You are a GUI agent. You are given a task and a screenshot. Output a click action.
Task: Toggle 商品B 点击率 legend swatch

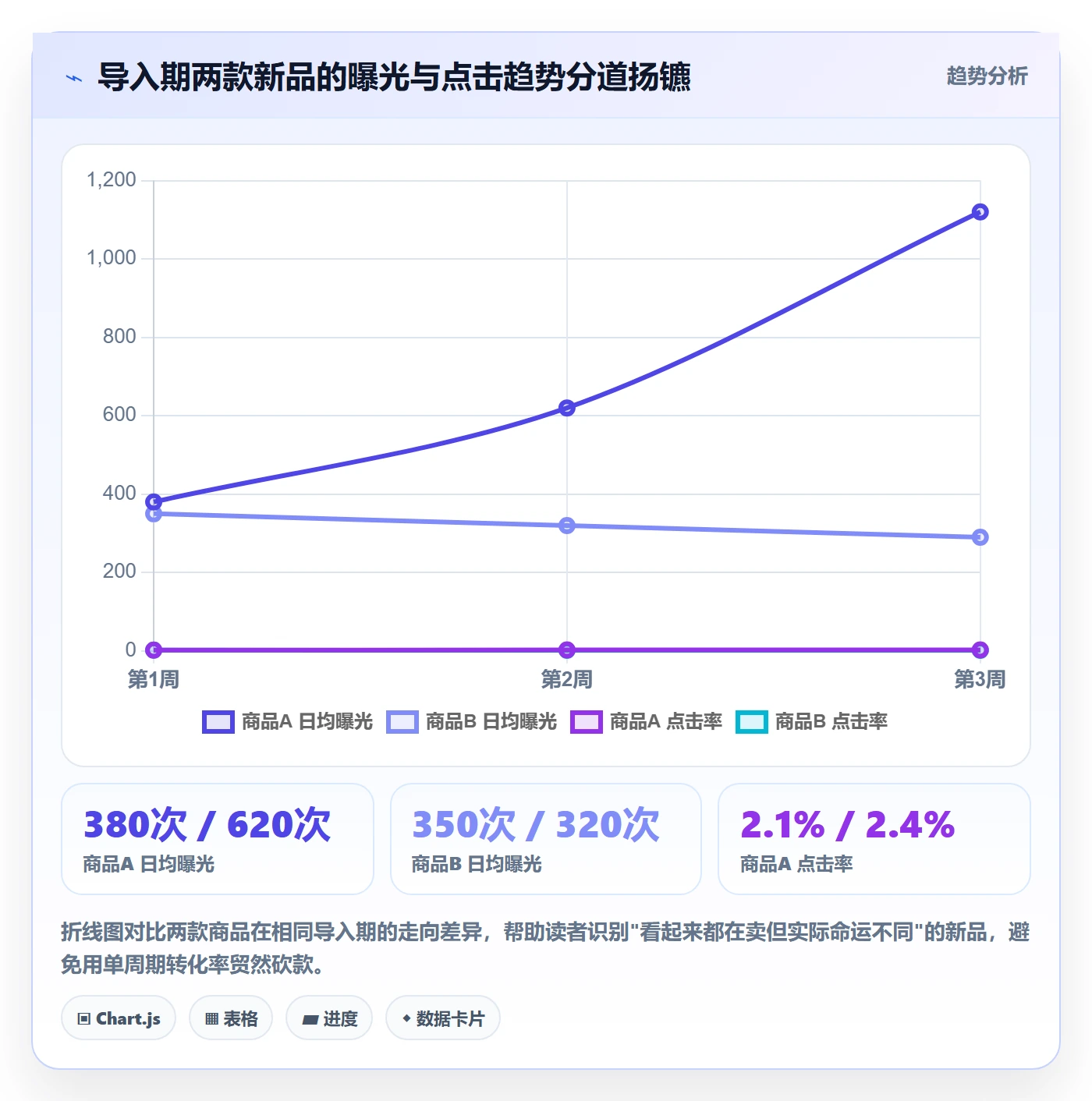tap(752, 722)
